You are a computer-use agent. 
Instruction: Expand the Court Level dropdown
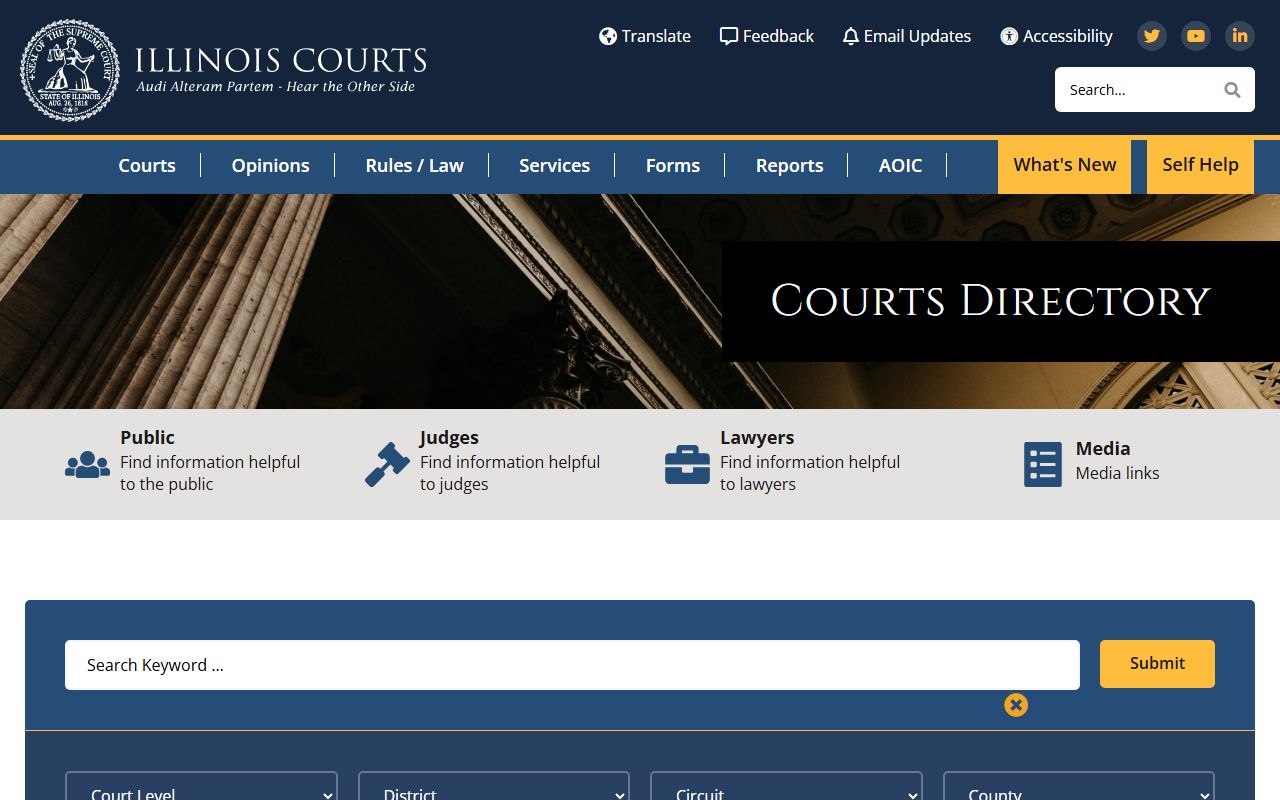pos(201,786)
